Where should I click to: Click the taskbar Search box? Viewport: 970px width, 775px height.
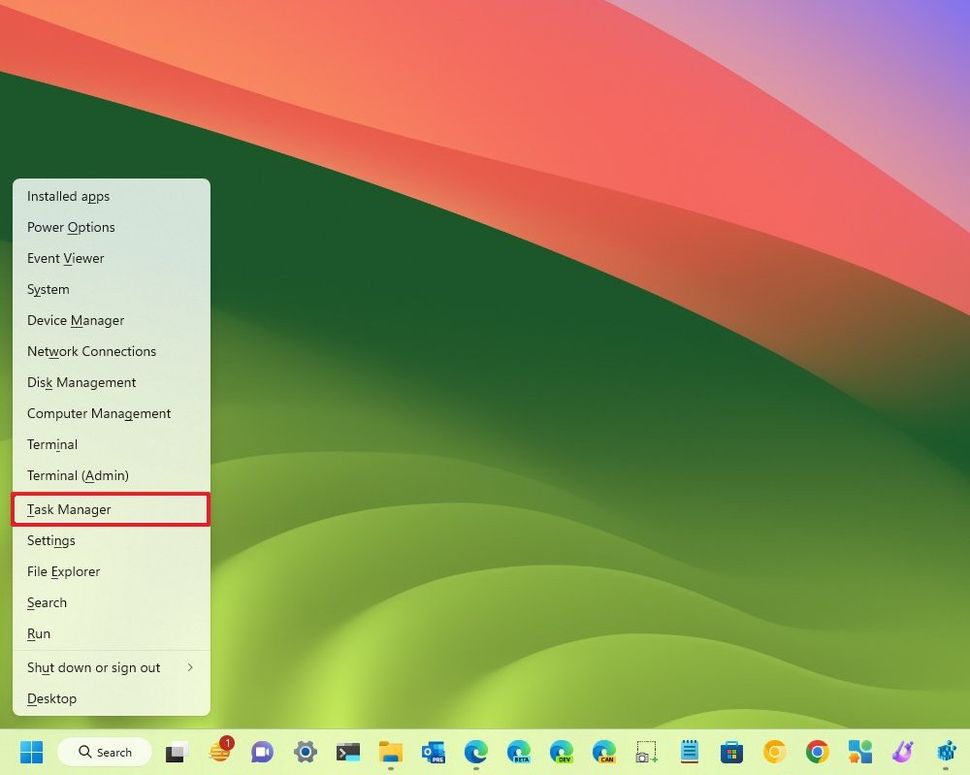pyautogui.click(x=105, y=751)
